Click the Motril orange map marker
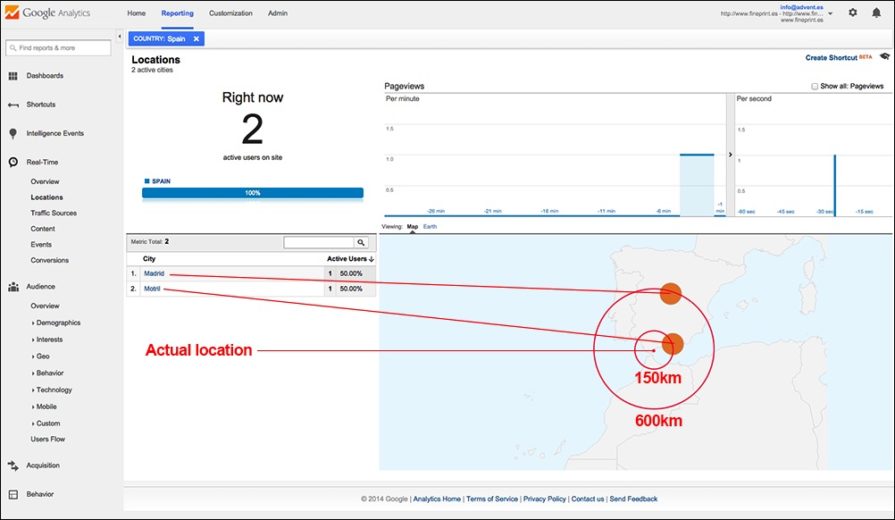895x520 pixels. point(673,344)
